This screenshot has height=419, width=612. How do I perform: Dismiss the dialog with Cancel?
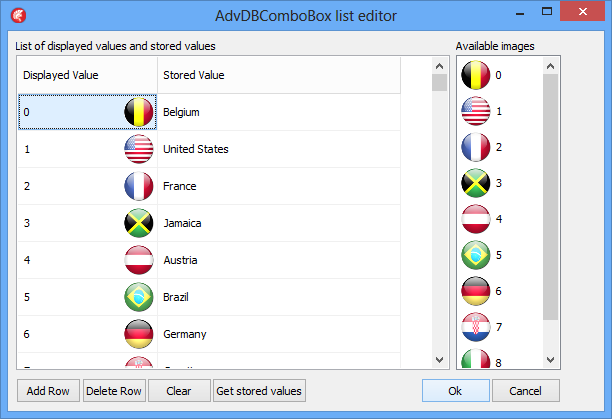(525, 391)
